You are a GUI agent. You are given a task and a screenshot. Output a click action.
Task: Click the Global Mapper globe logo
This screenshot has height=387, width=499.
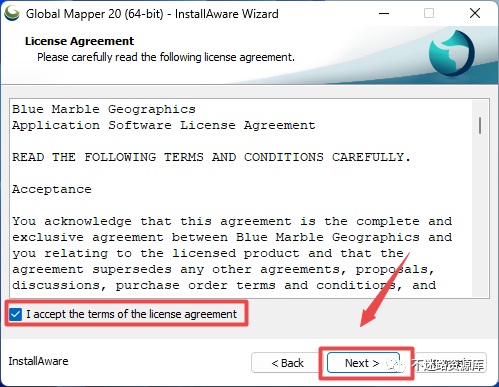(451, 53)
